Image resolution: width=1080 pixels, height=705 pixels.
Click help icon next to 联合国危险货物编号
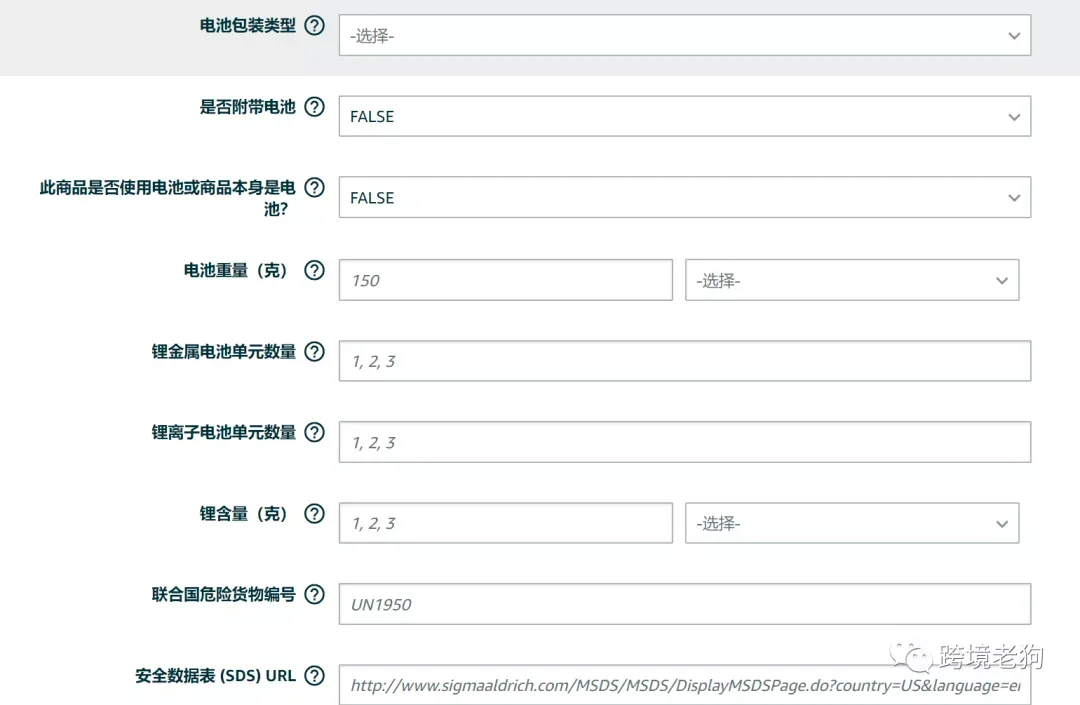pos(315,594)
